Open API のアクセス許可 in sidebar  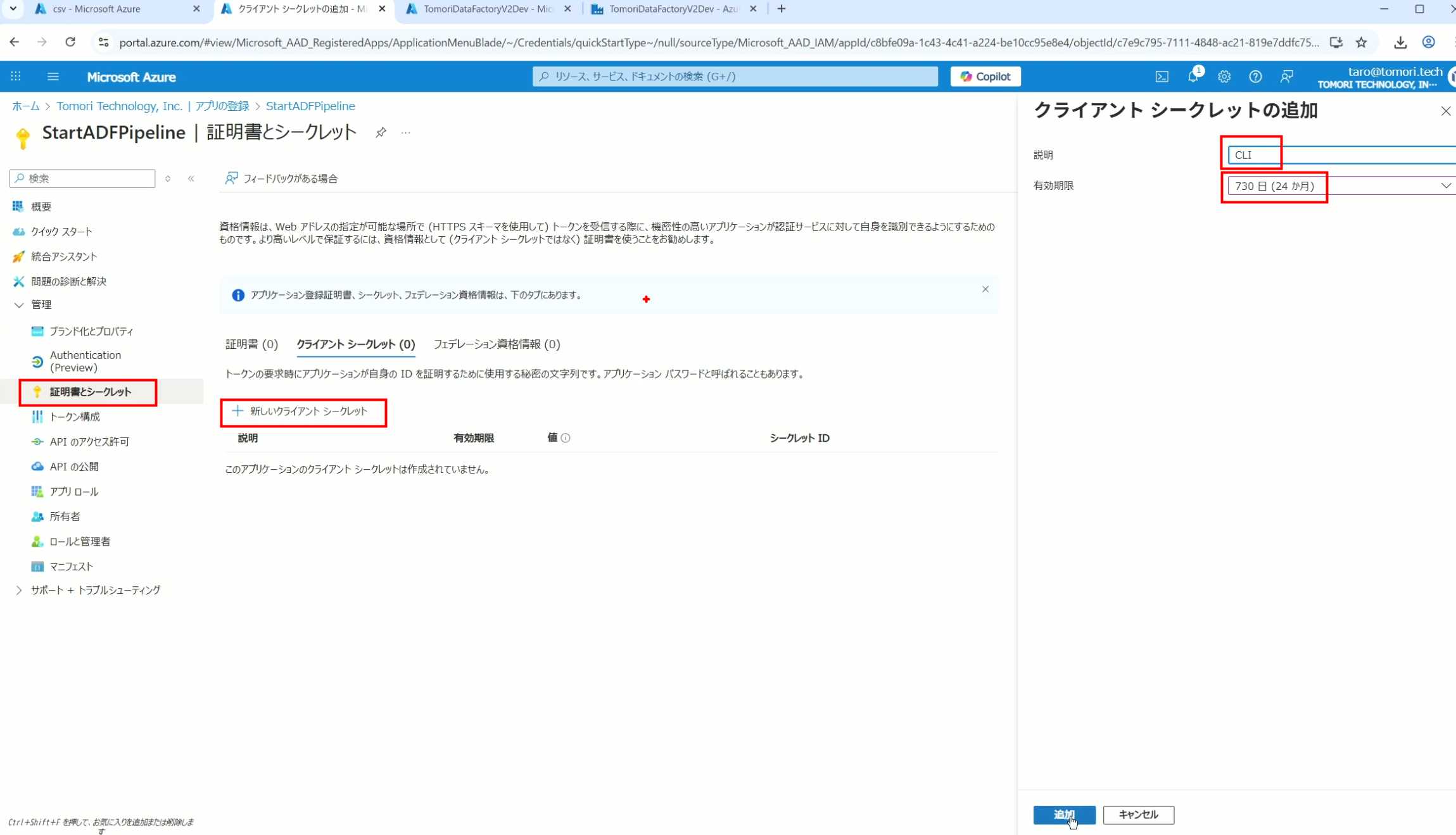click(x=89, y=442)
